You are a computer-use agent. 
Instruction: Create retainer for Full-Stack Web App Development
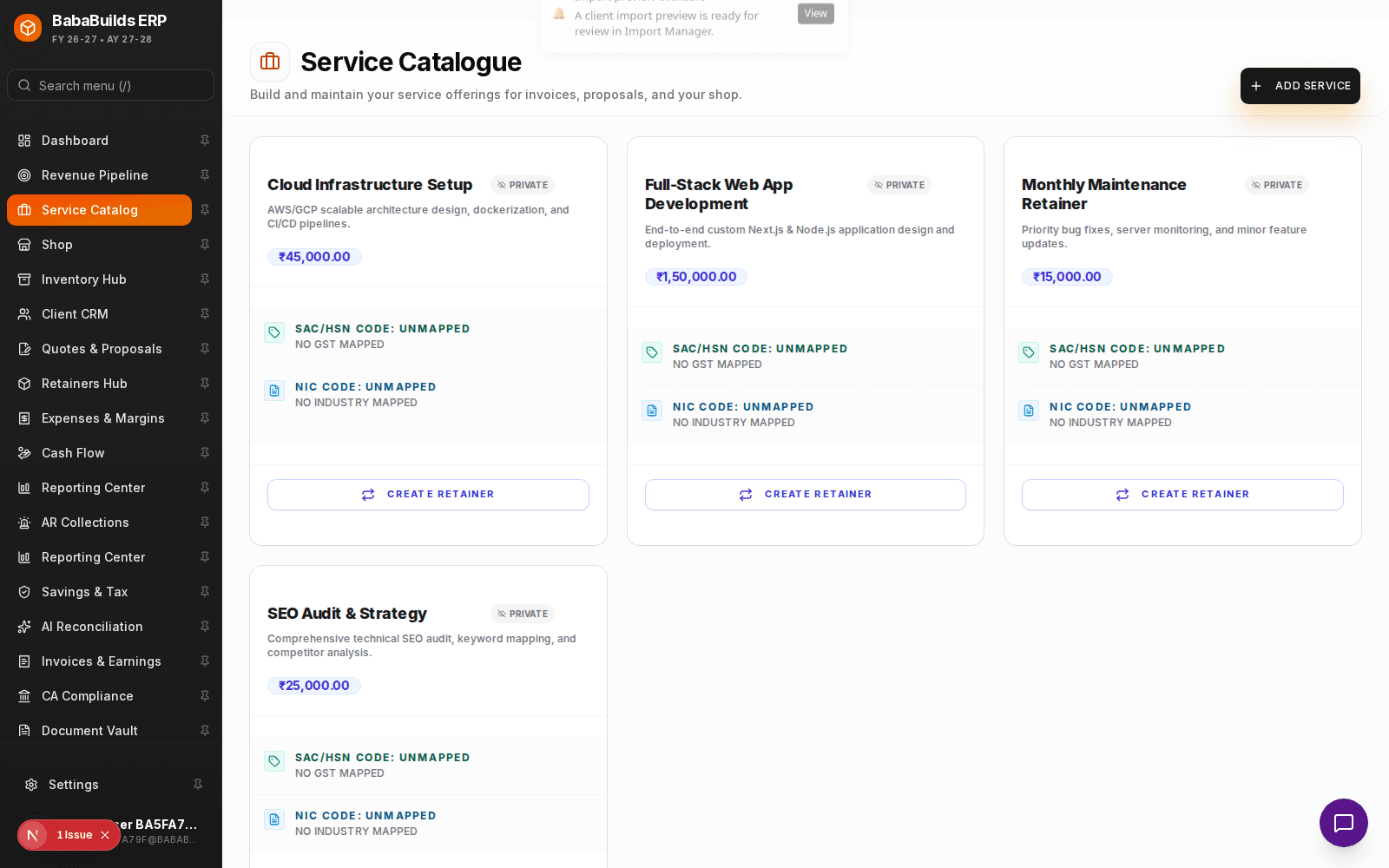point(806,495)
